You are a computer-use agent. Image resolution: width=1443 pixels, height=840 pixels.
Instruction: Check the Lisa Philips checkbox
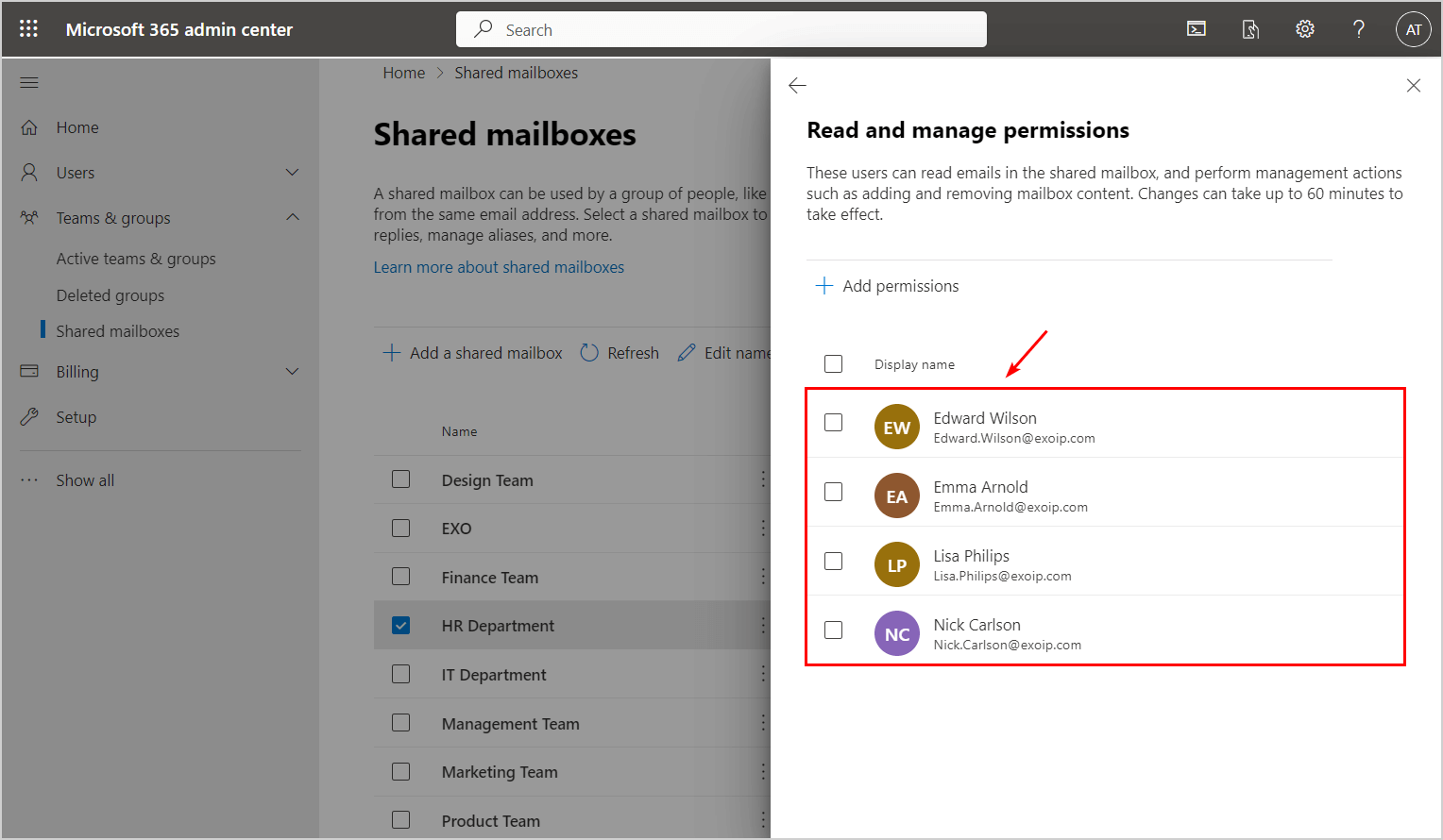point(833,561)
